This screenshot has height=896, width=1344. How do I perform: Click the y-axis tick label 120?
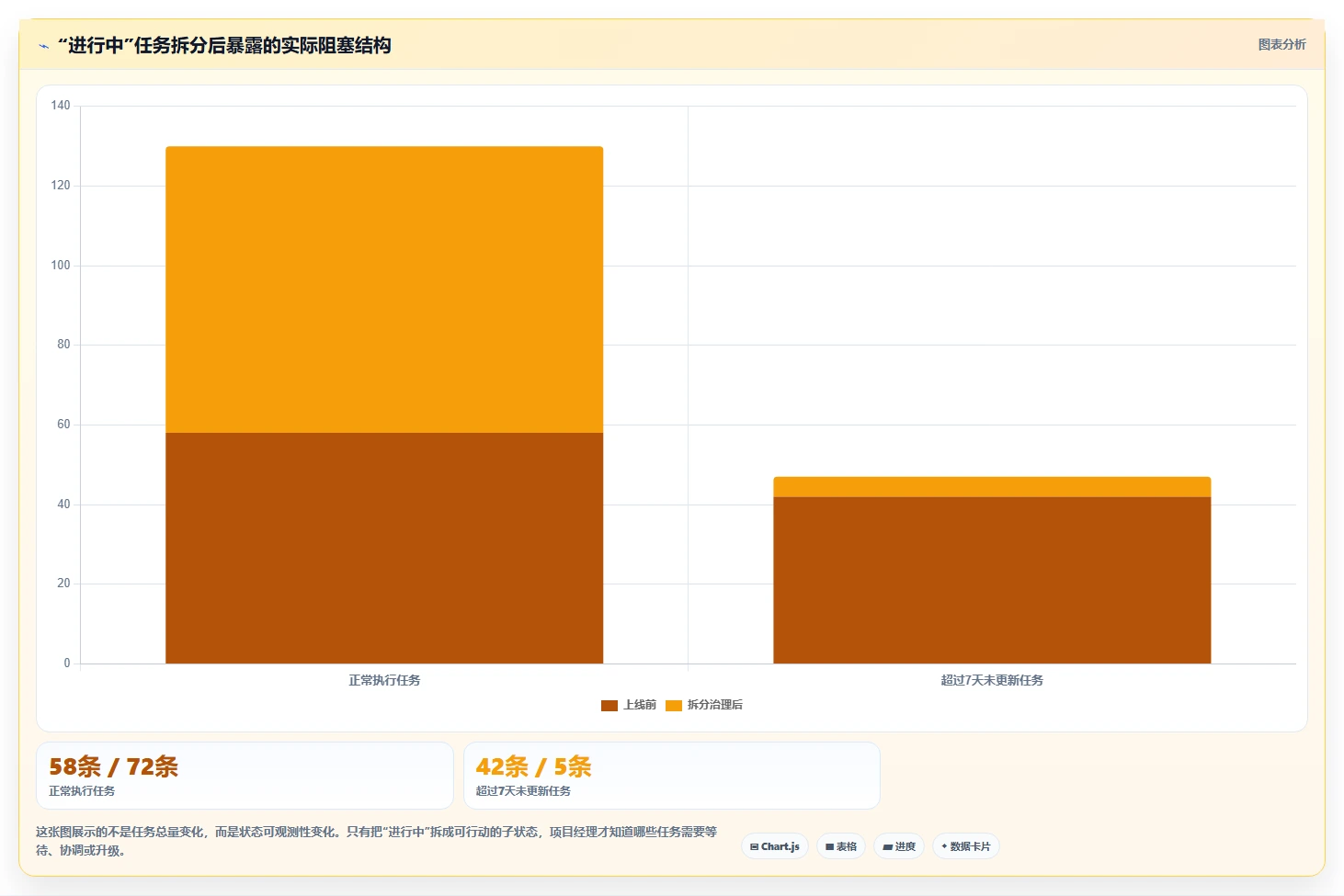tap(61, 186)
